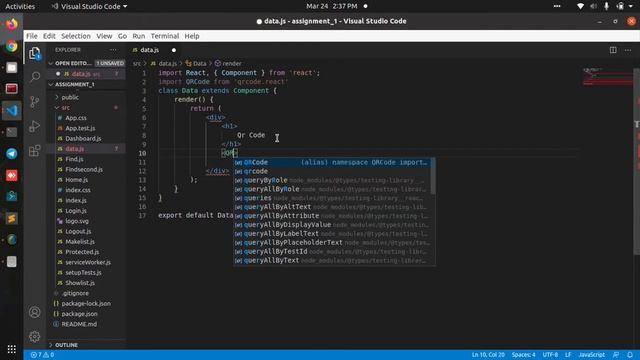Click the suggestion list scrollbar
640x360 pixels.
click(x=433, y=176)
